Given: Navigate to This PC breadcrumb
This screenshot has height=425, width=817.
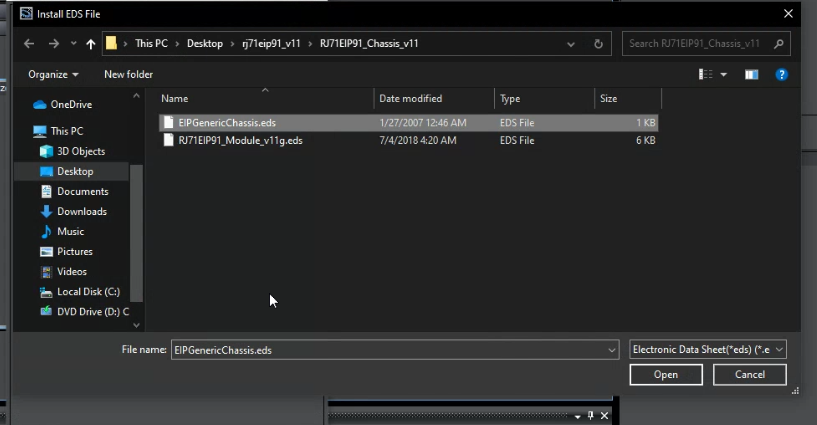Looking at the screenshot, I should tap(151, 43).
